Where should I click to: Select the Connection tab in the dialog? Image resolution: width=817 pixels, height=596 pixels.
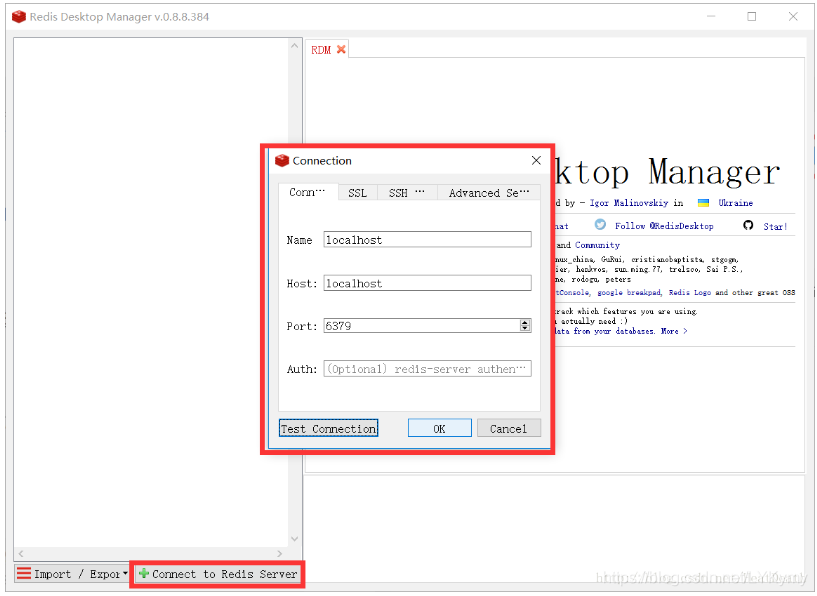(307, 192)
